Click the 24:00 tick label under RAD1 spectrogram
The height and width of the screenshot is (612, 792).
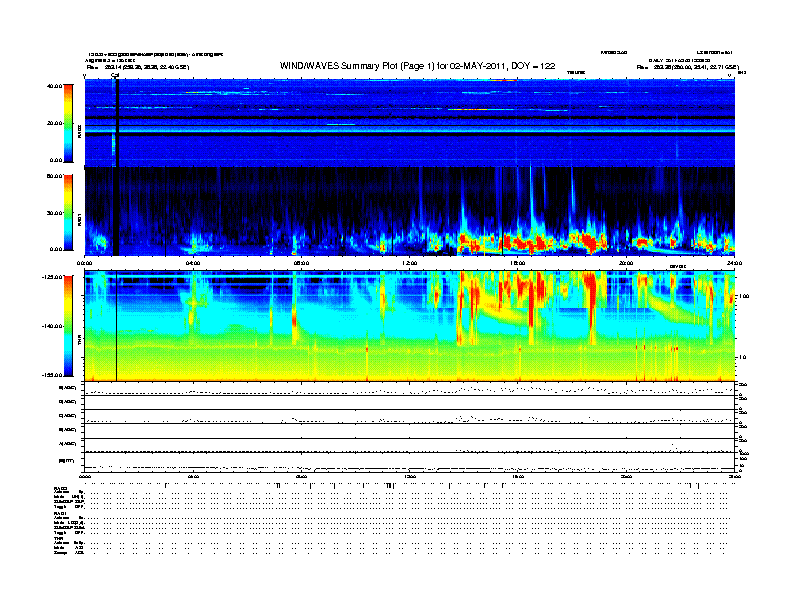(x=734, y=263)
